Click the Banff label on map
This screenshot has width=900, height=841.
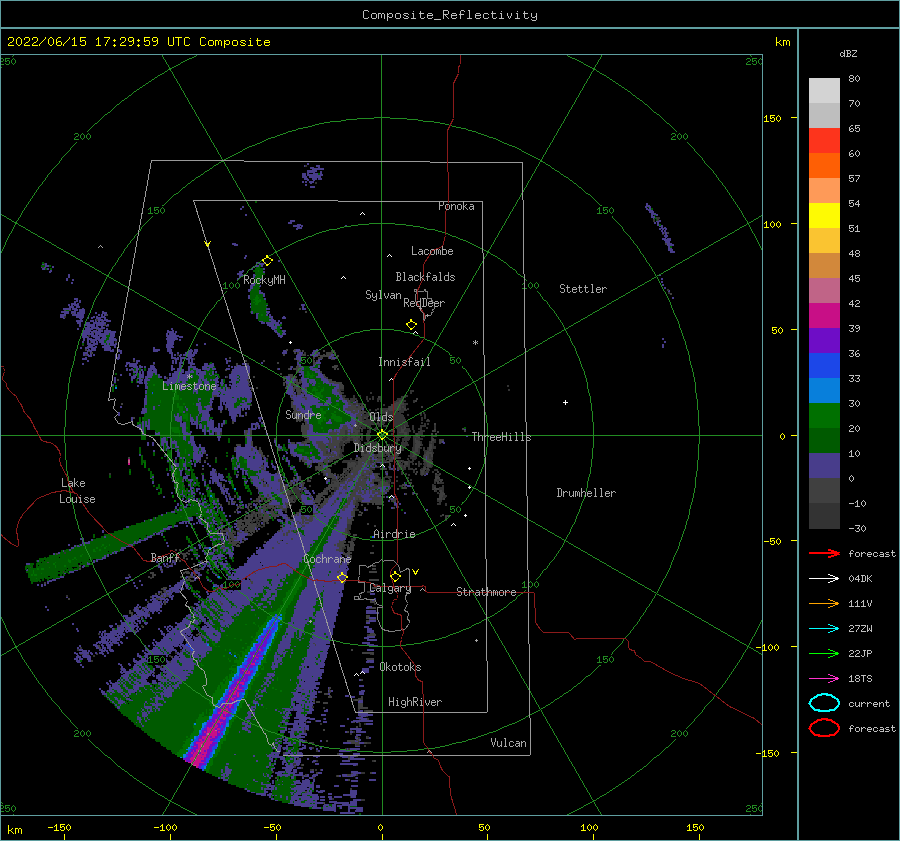click(165, 557)
